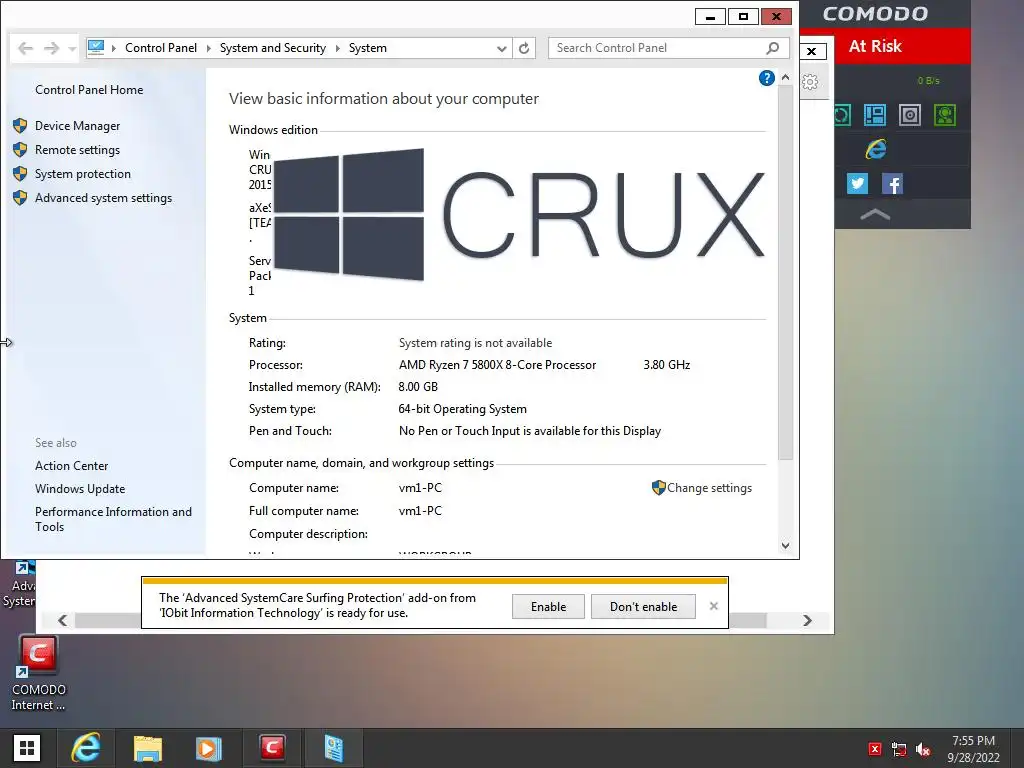This screenshot has width=1024, height=768.
Task: Refresh the System page
Action: point(524,48)
